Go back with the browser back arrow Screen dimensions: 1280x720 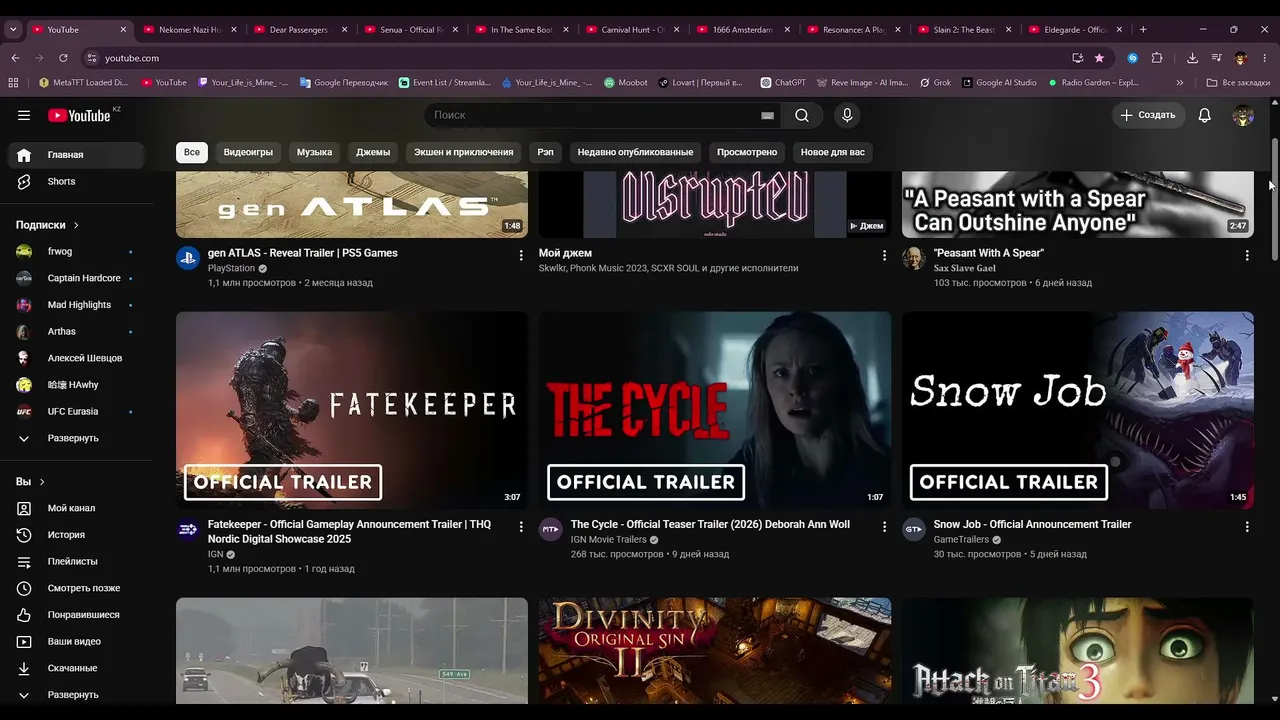coord(15,58)
